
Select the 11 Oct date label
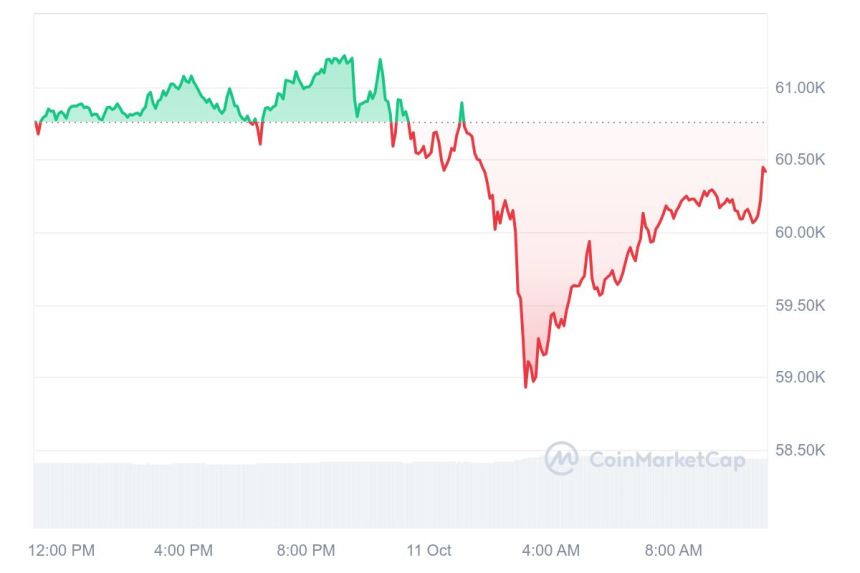click(429, 550)
